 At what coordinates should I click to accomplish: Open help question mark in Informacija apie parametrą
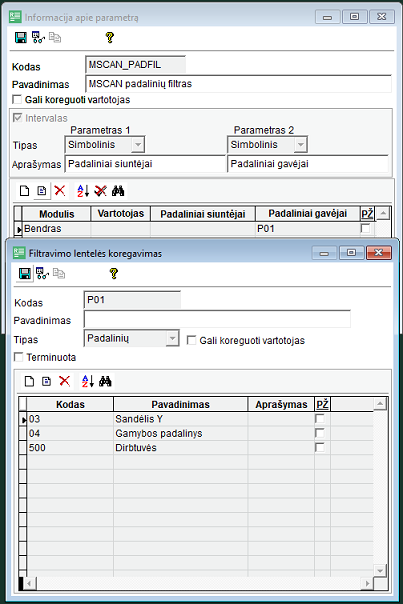(x=110, y=37)
